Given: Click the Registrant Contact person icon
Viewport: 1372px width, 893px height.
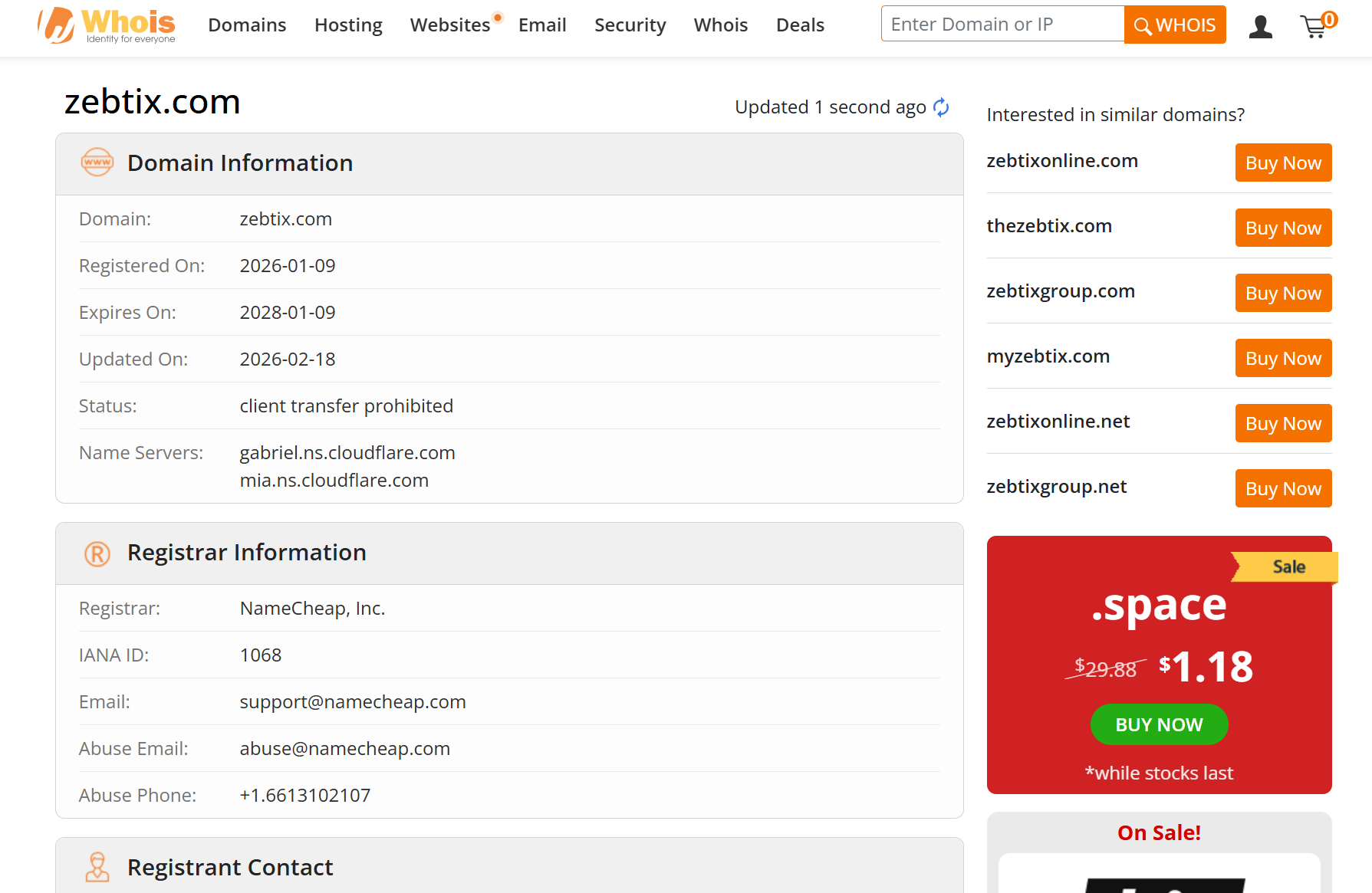Looking at the screenshot, I should pos(97,867).
